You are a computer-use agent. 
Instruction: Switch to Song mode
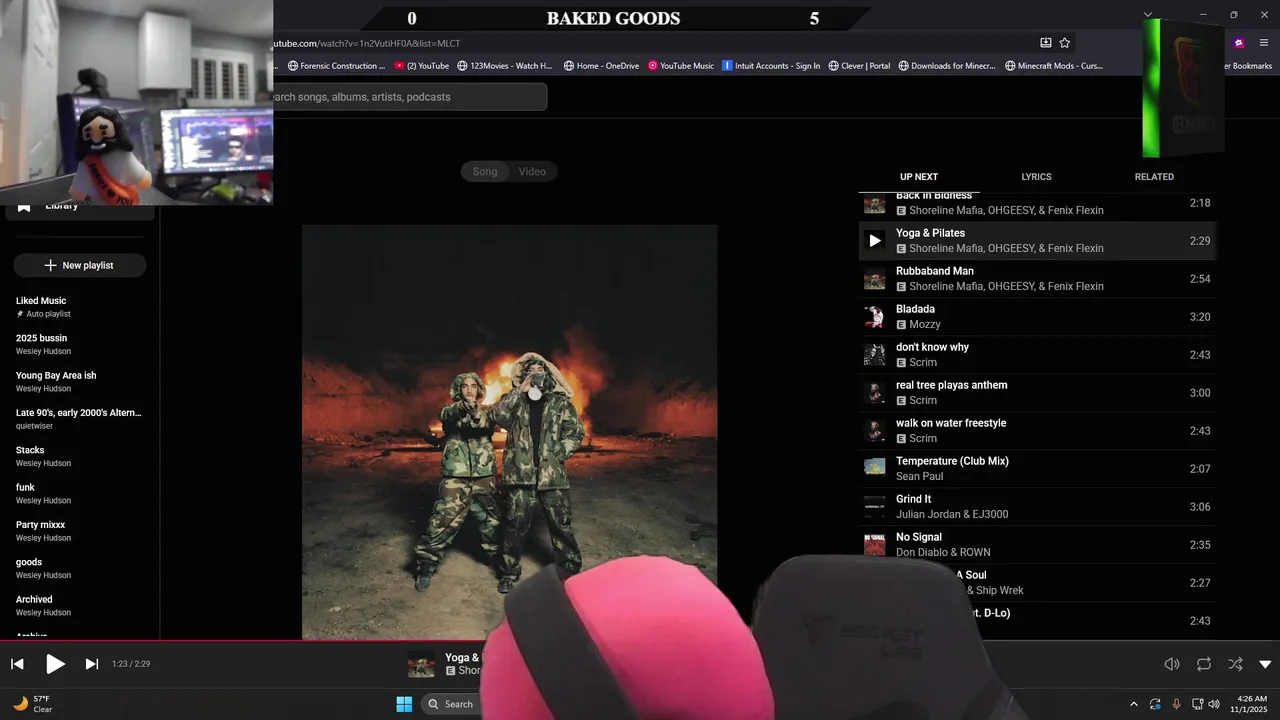pos(485,172)
